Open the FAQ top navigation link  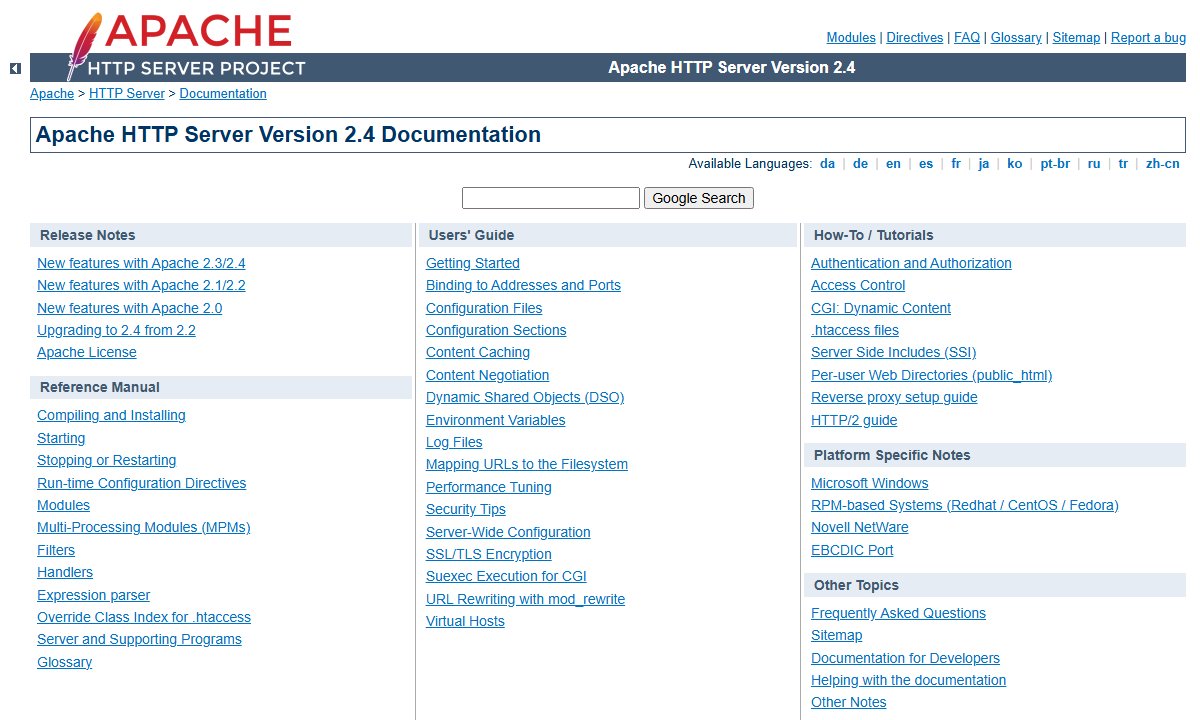tap(967, 37)
